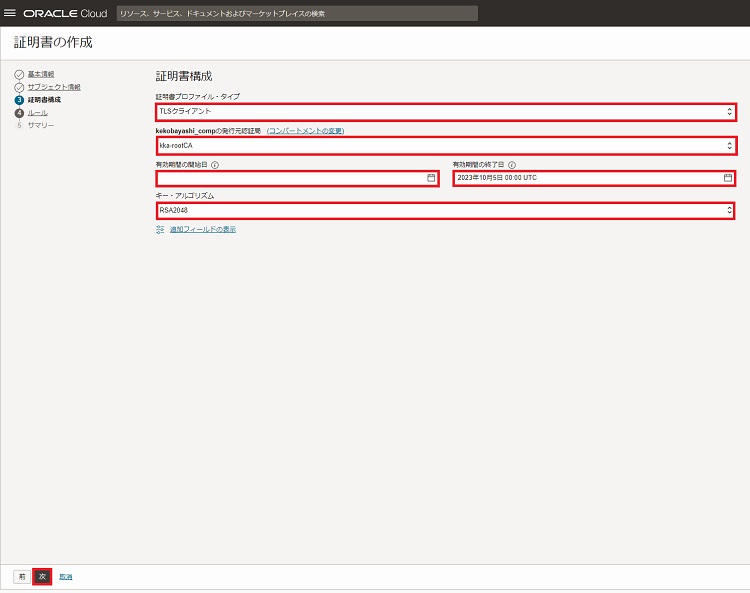Show additional fields via 追加フィールドの表示

point(202,229)
